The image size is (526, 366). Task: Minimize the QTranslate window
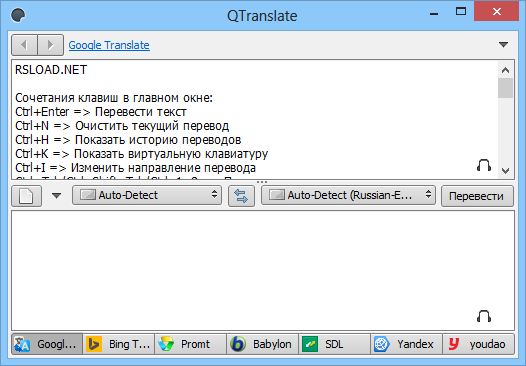pyautogui.click(x=434, y=14)
